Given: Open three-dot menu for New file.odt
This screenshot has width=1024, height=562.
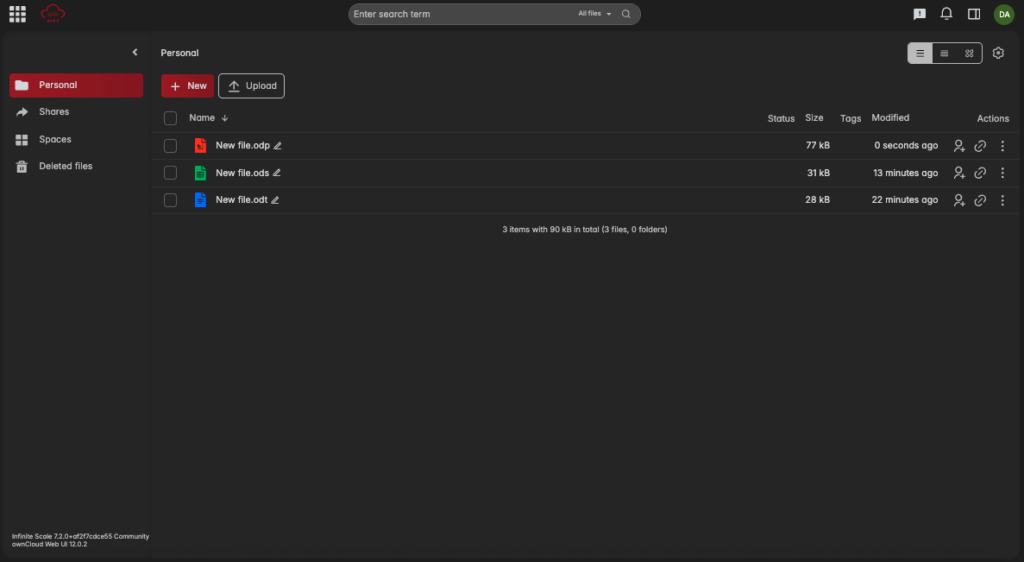Looking at the screenshot, I should tap(1002, 200).
